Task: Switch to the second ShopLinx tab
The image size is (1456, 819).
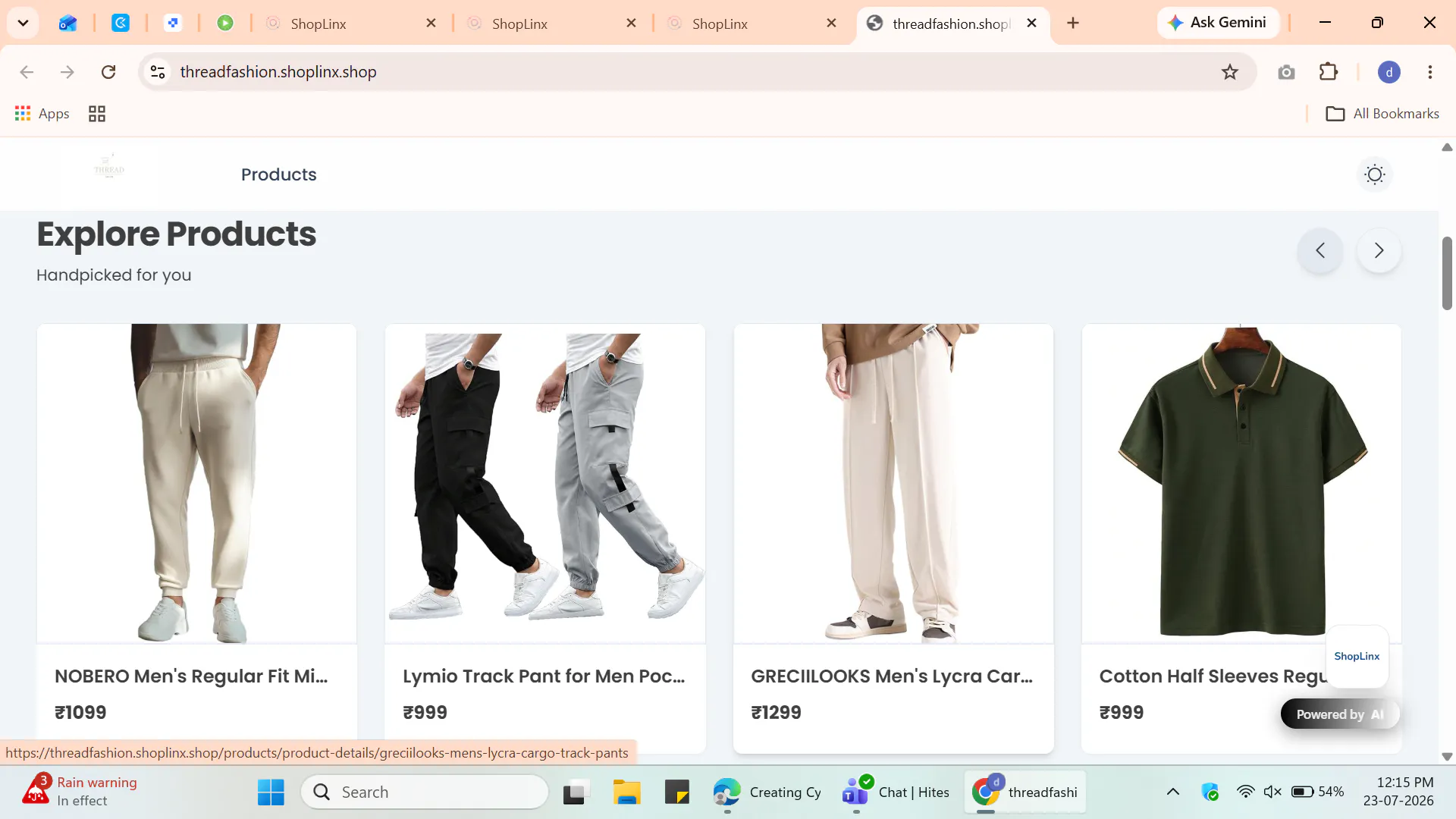Action: click(x=552, y=24)
